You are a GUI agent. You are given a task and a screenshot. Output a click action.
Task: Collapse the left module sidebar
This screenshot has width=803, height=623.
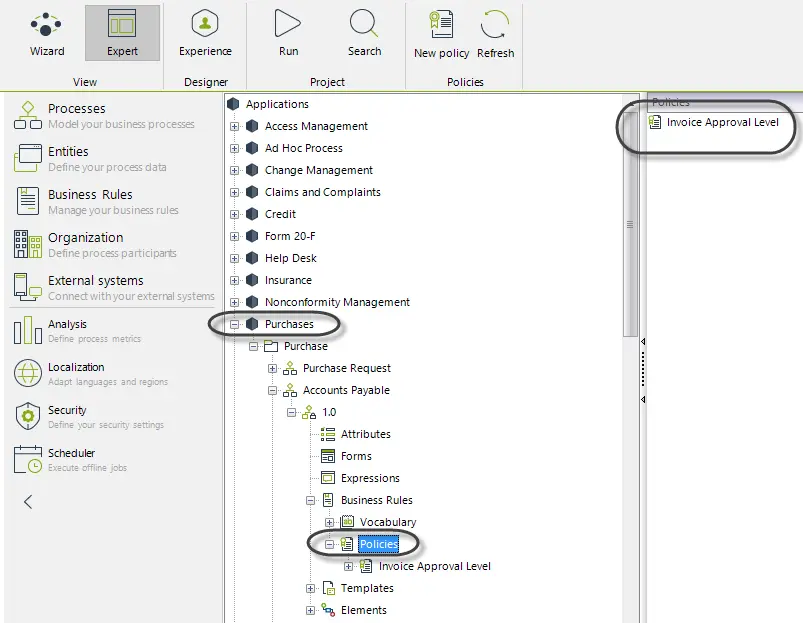coord(28,502)
